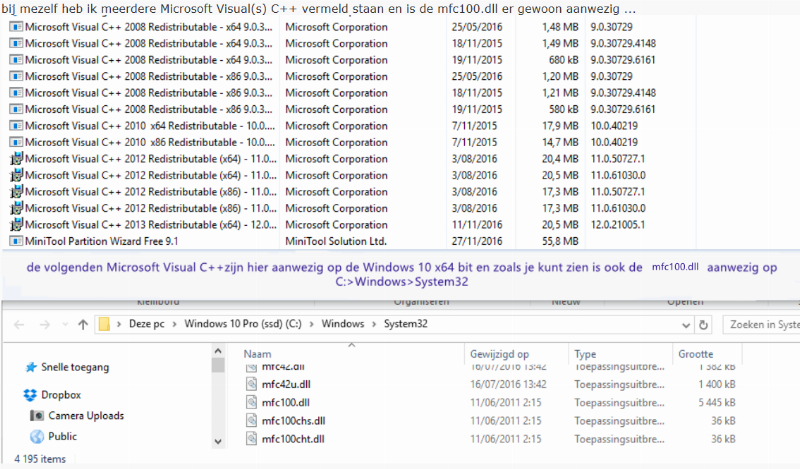Click the Camera Uploads folder icon
The height and width of the screenshot is (469, 800).
click(37, 415)
